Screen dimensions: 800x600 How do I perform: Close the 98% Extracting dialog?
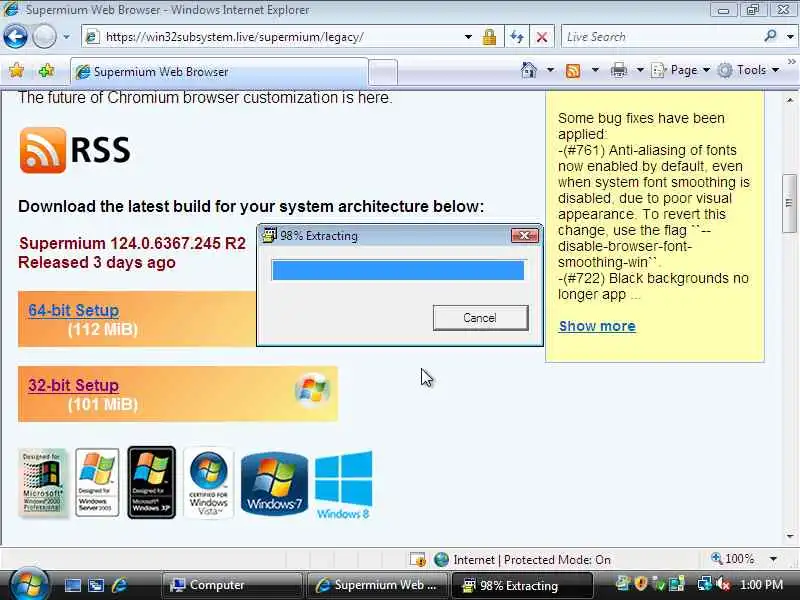pos(524,235)
